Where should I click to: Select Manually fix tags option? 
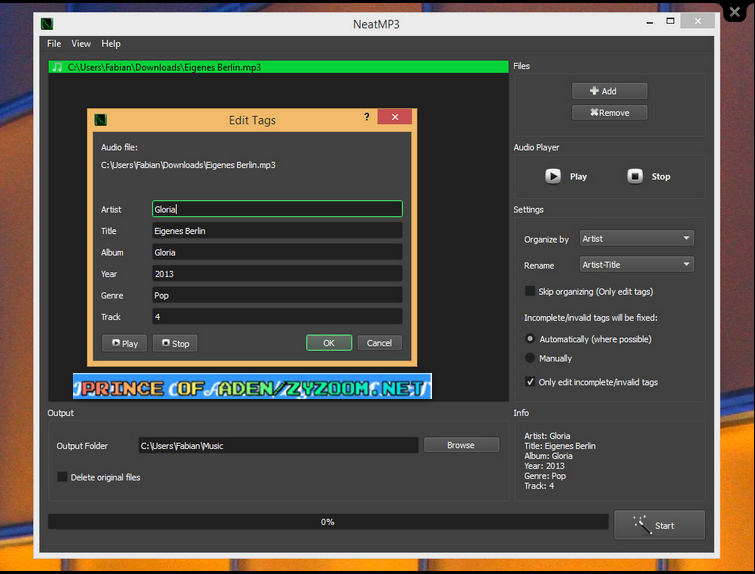click(530, 358)
